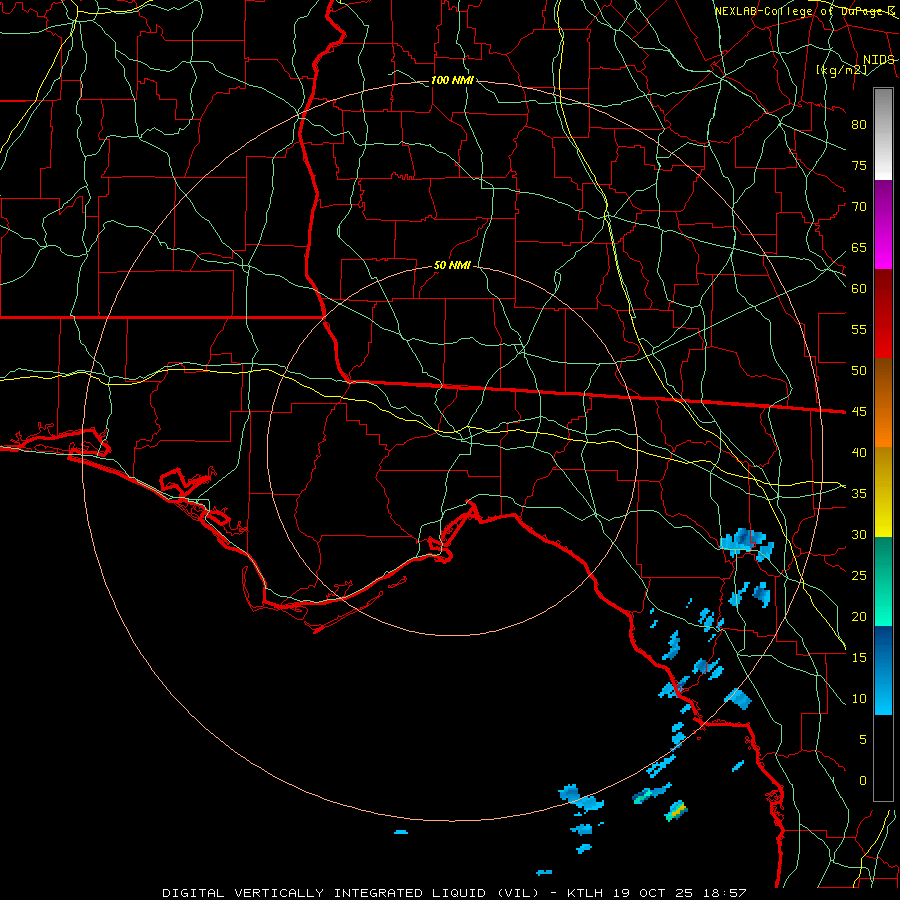
Task: Click the 5 value on color scale
Action: 863,739
